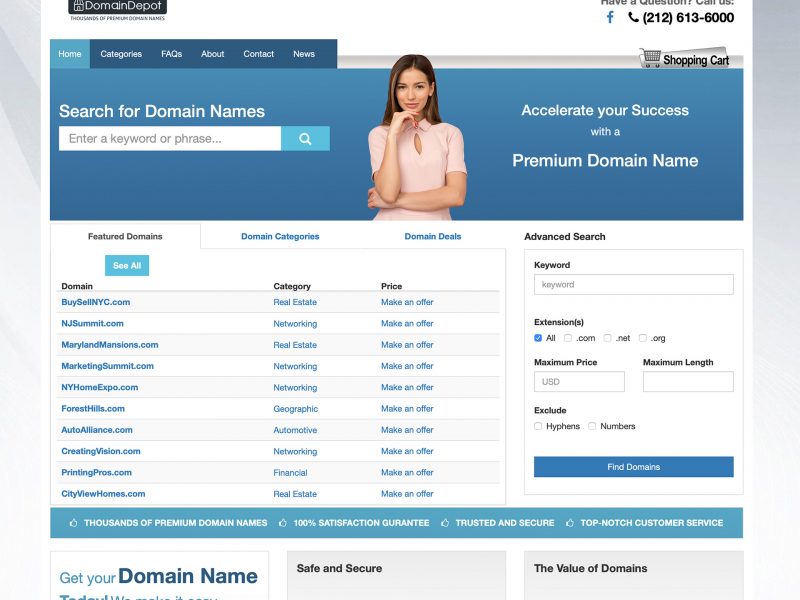This screenshot has width=800, height=600.
Task: Focus the domain keyword search field
Action: pos(170,139)
